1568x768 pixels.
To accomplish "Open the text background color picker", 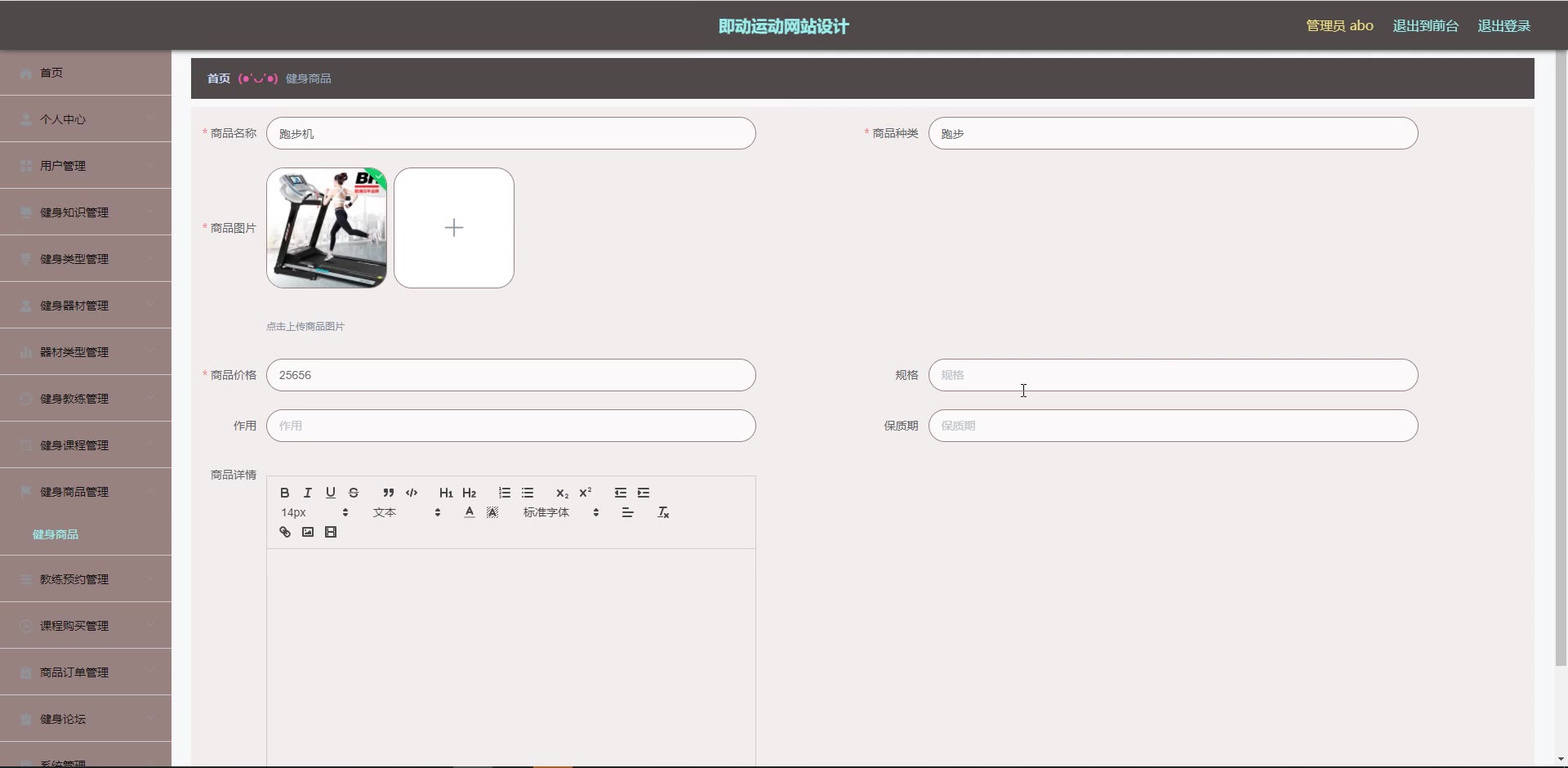I will pos(492,512).
